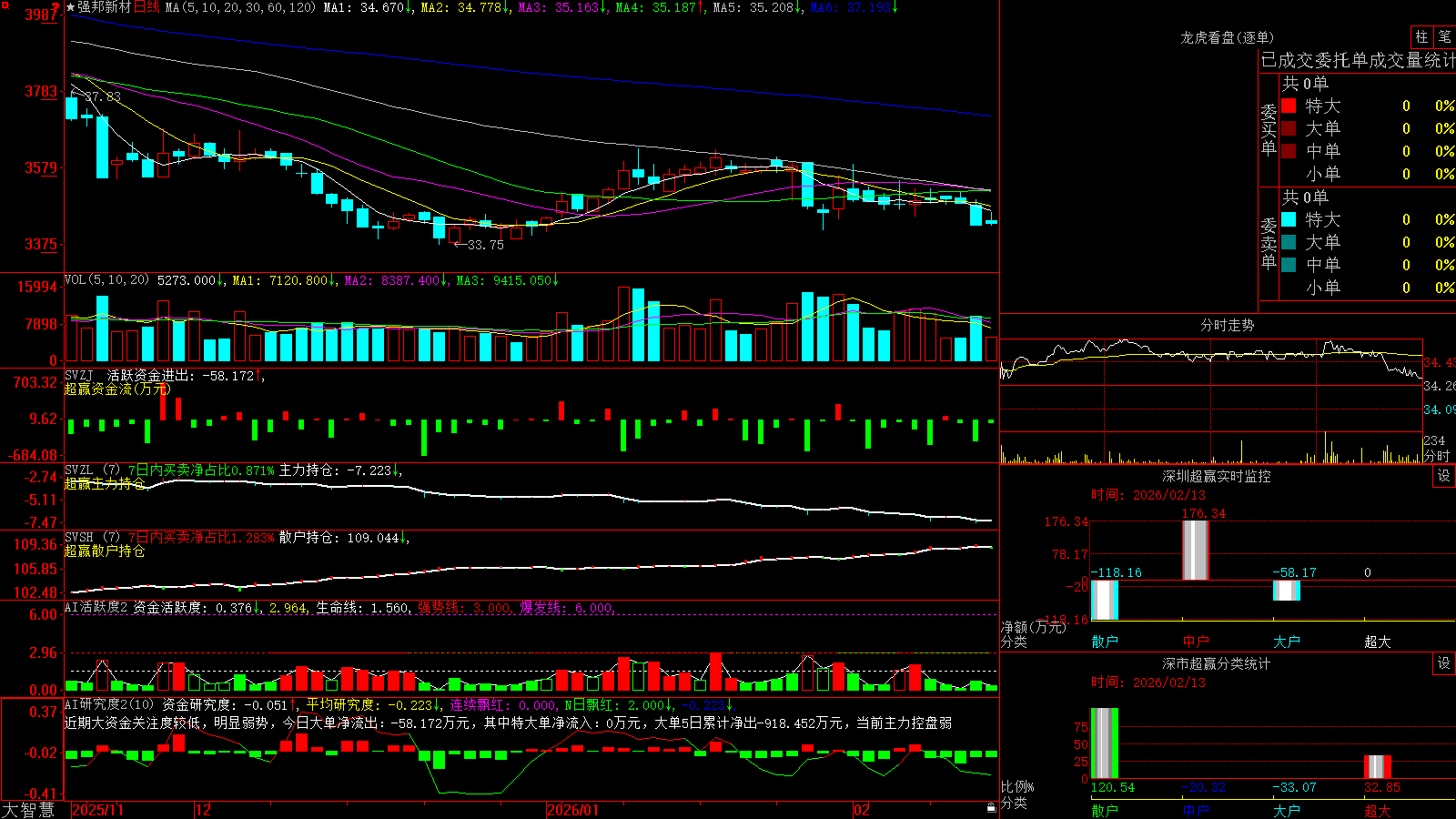Select 大户 category in 深圳超赢实时监控
Screen dimensions: 1456x819
click(1287, 642)
